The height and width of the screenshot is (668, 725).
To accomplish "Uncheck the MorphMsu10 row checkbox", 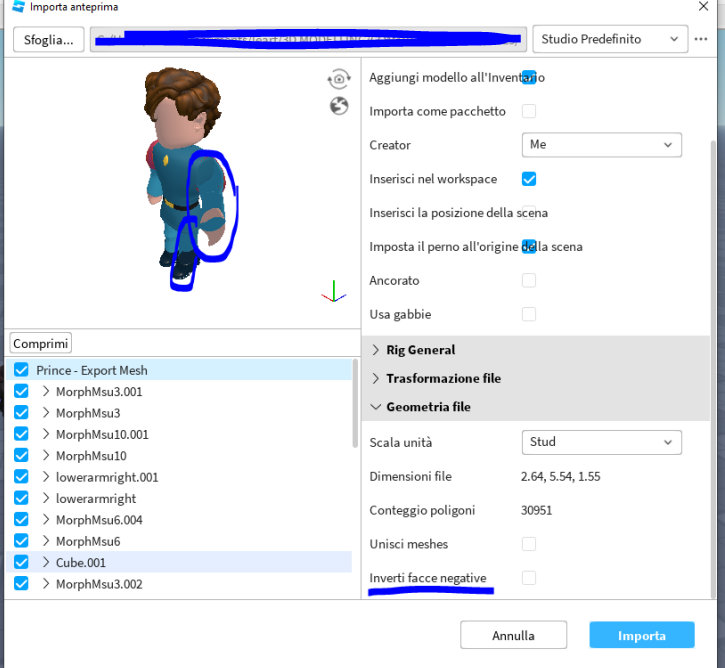I will pyautogui.click(x=21, y=455).
